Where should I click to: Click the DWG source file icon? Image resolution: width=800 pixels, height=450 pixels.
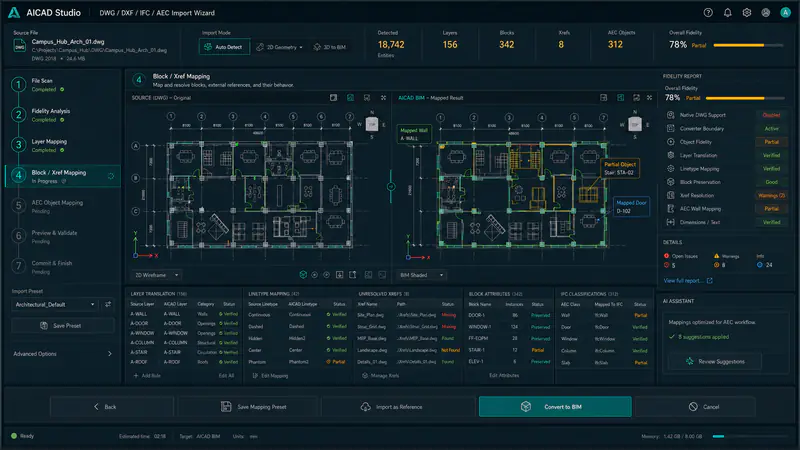coord(19,46)
